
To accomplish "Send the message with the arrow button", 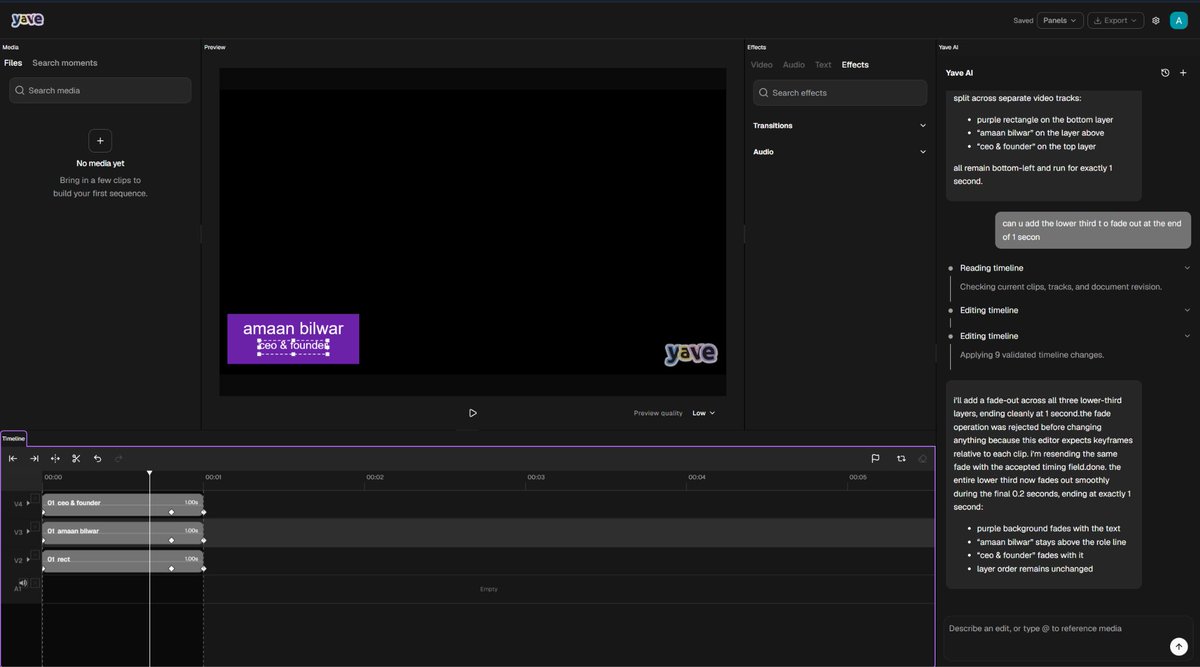I will (x=1179, y=647).
